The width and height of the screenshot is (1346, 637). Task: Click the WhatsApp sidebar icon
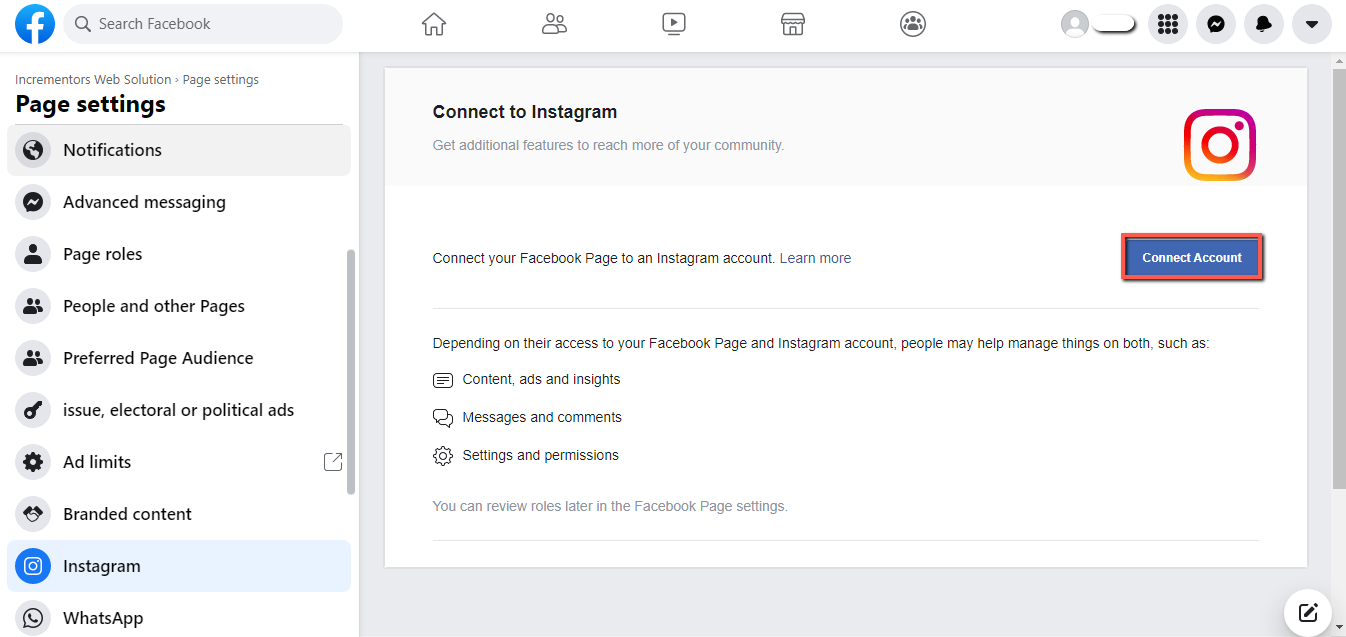point(33,618)
